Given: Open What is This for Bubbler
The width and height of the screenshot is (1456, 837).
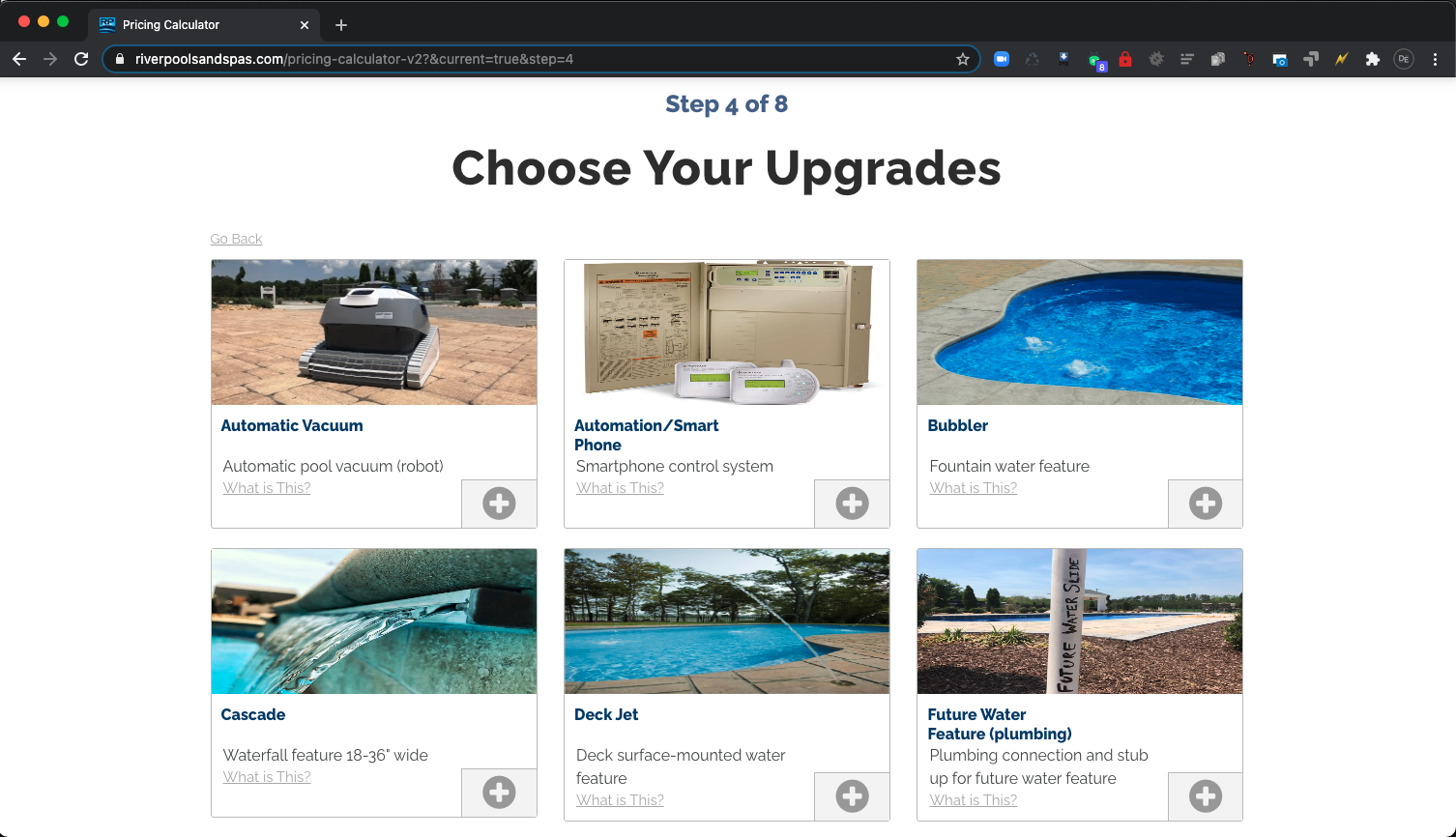Looking at the screenshot, I should (974, 488).
